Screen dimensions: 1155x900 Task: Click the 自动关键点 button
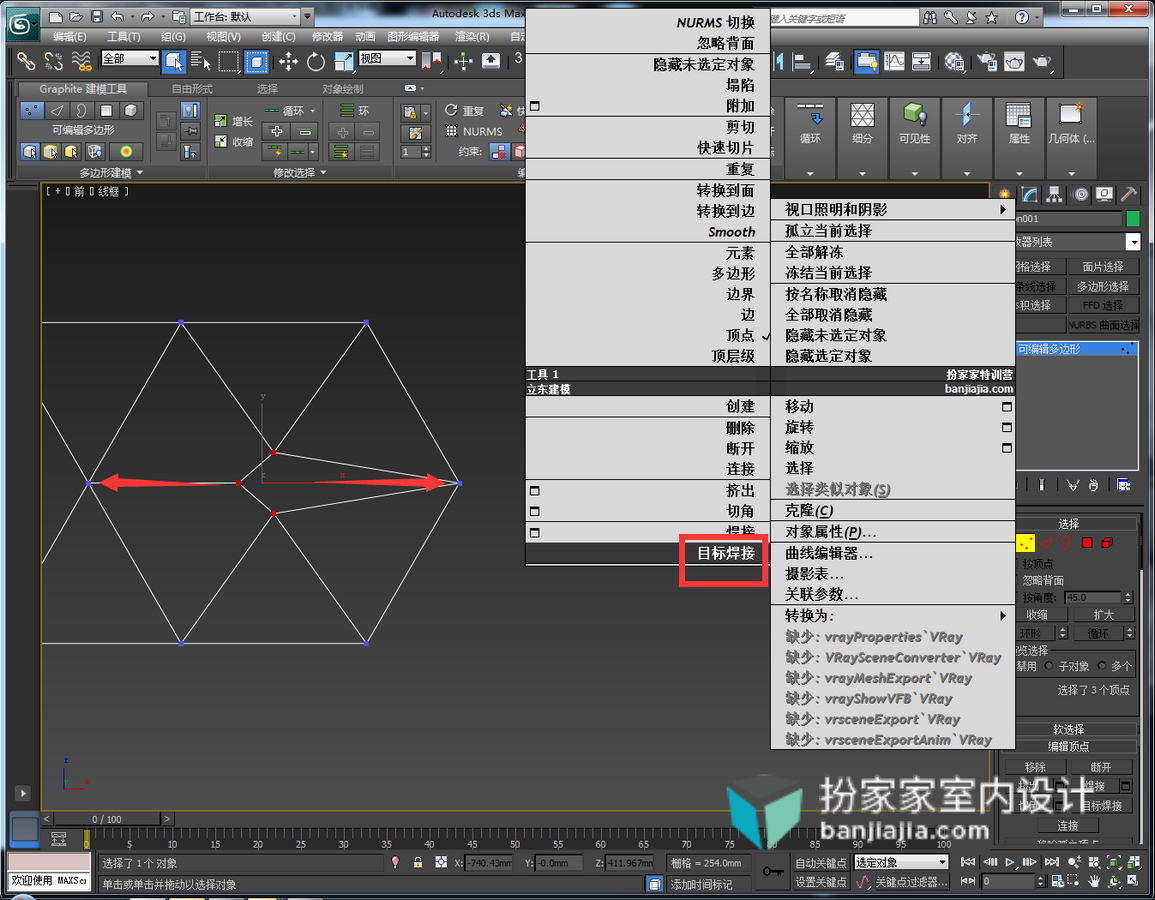point(821,862)
